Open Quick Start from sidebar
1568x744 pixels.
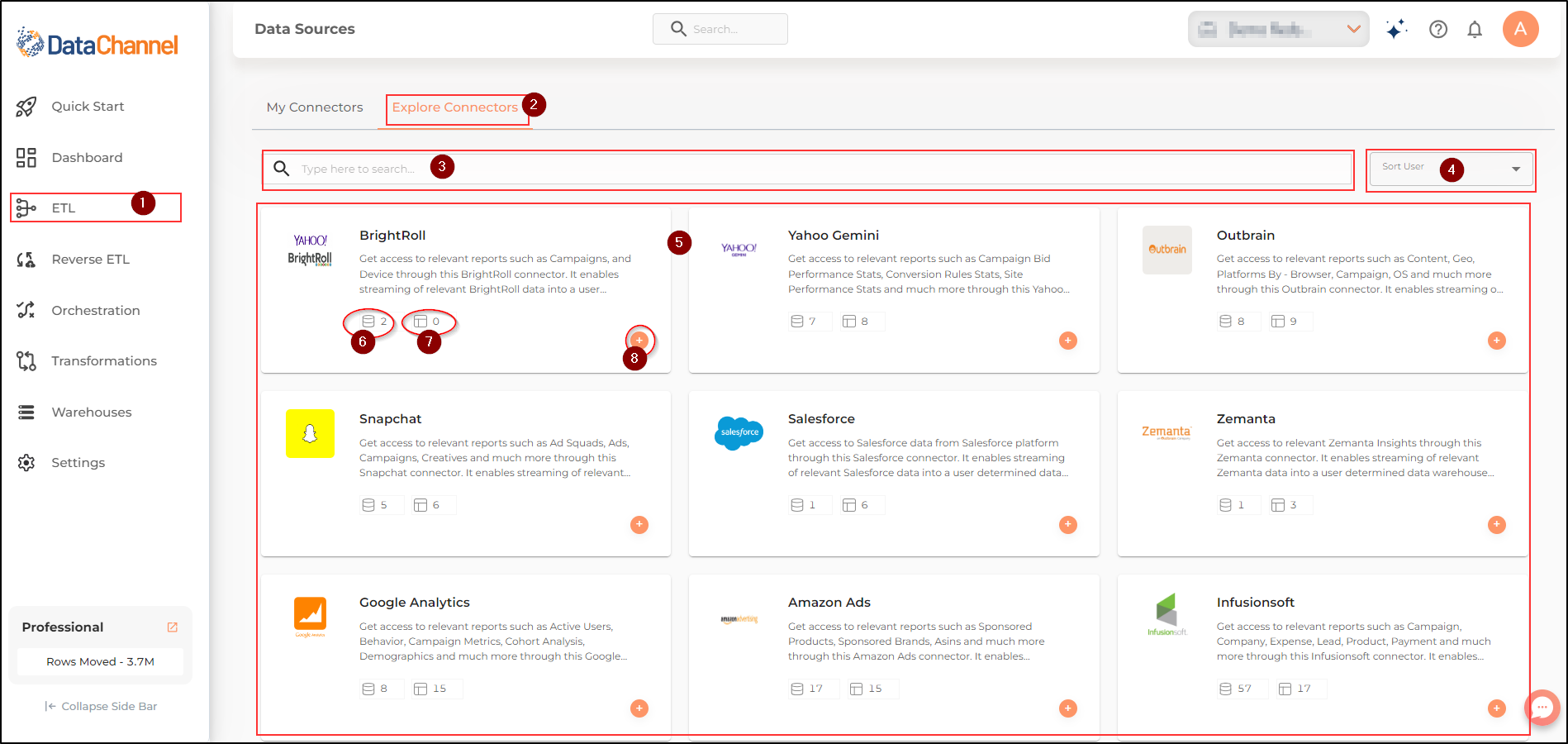tap(70, 107)
